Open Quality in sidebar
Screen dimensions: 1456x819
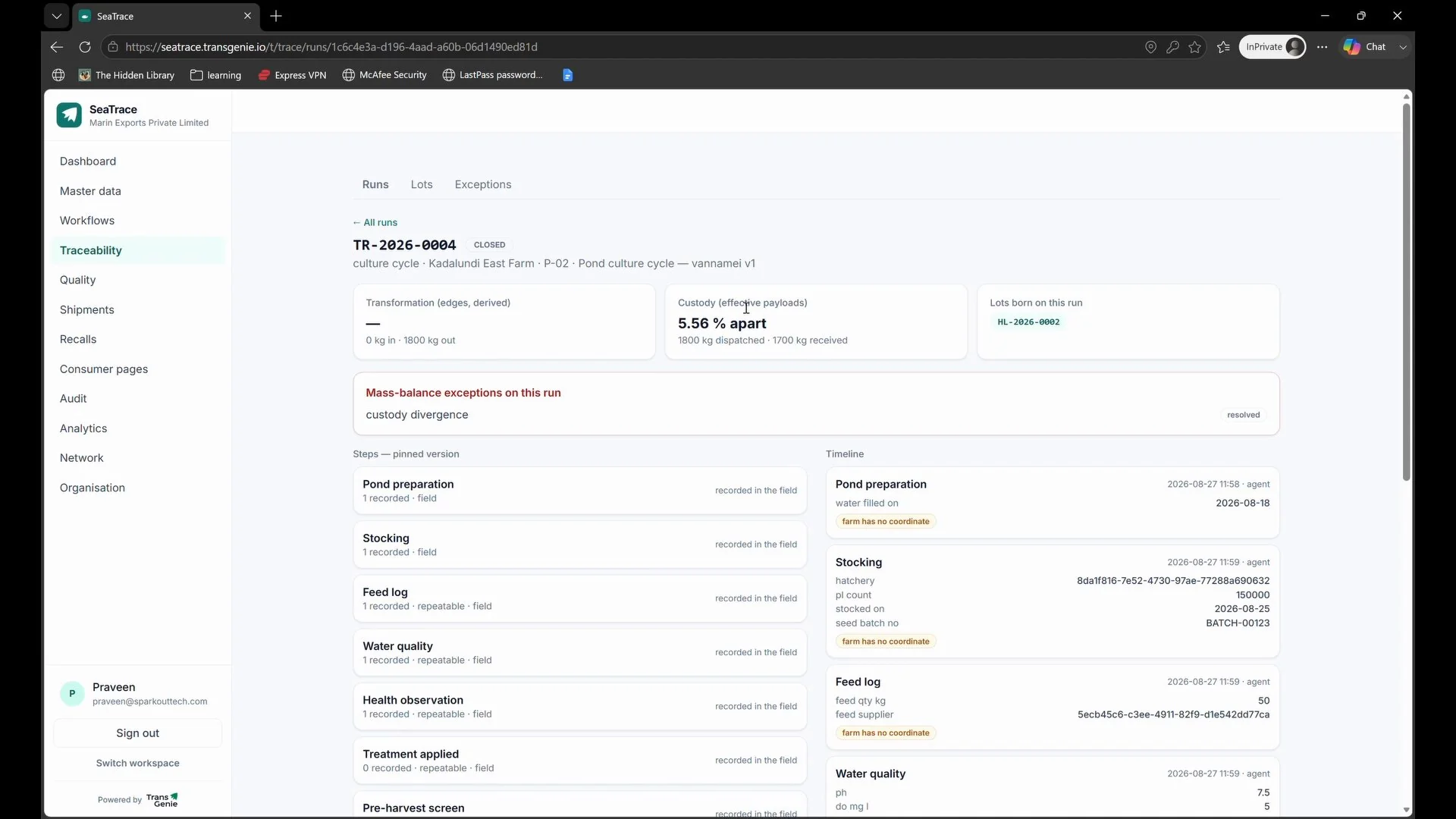138,280
